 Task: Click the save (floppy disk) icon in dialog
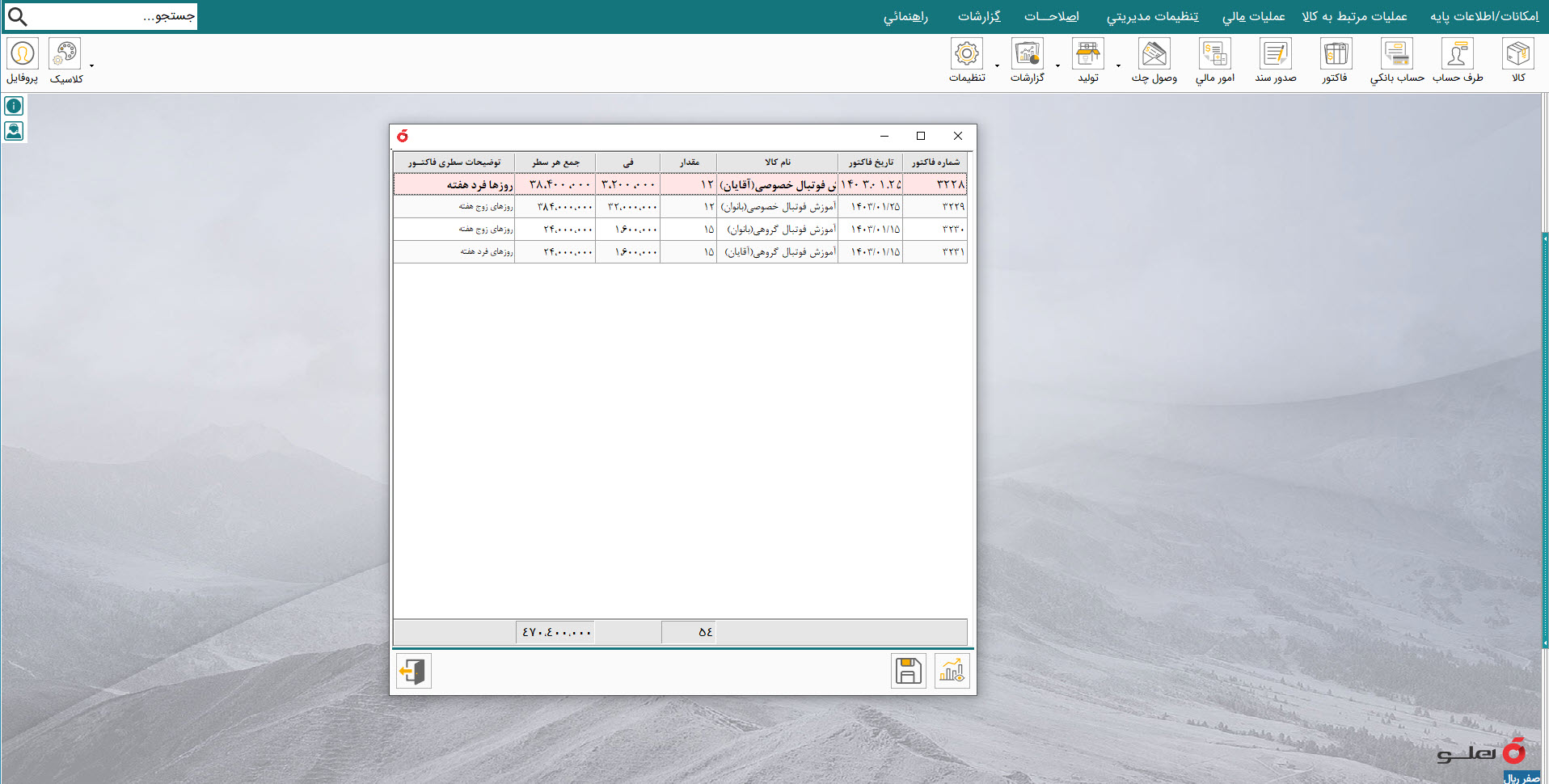point(908,671)
